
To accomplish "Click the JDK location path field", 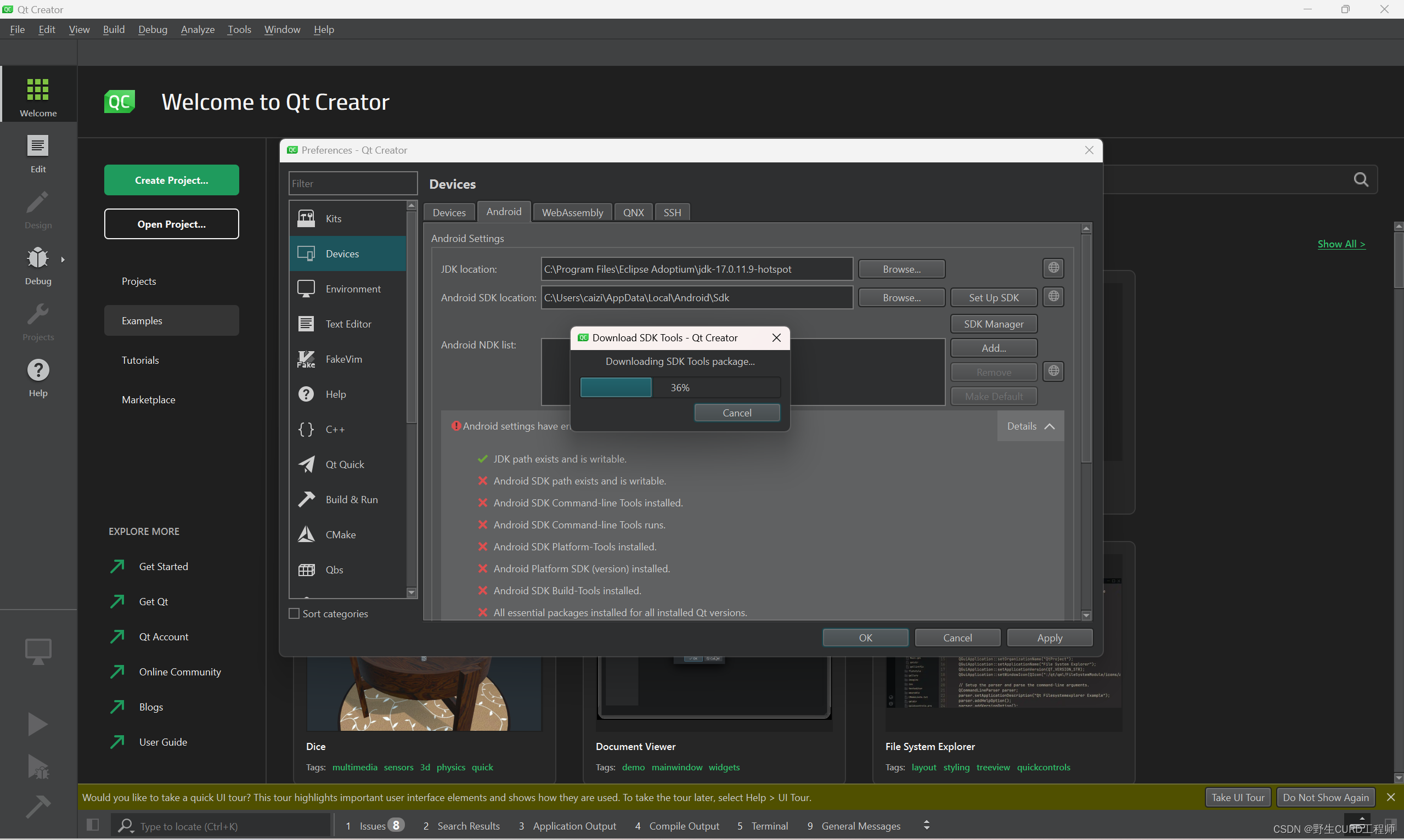I will coord(697,269).
